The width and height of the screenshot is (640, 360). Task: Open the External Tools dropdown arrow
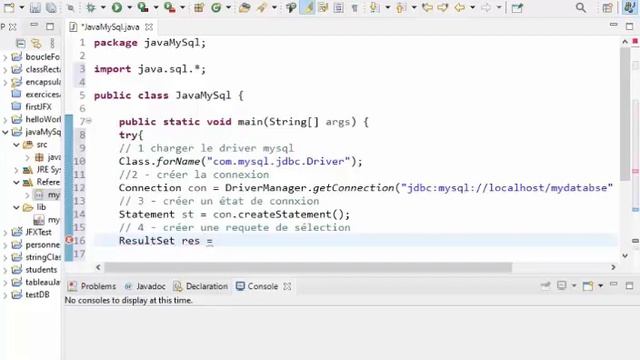pos(182,8)
